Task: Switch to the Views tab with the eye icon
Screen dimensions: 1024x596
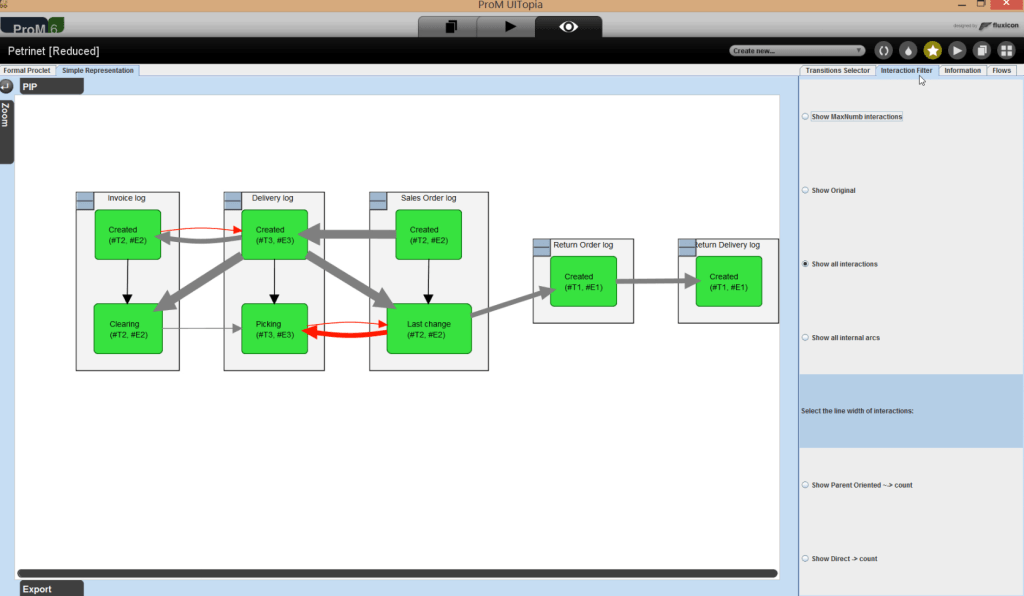Action: pyautogui.click(x=568, y=27)
